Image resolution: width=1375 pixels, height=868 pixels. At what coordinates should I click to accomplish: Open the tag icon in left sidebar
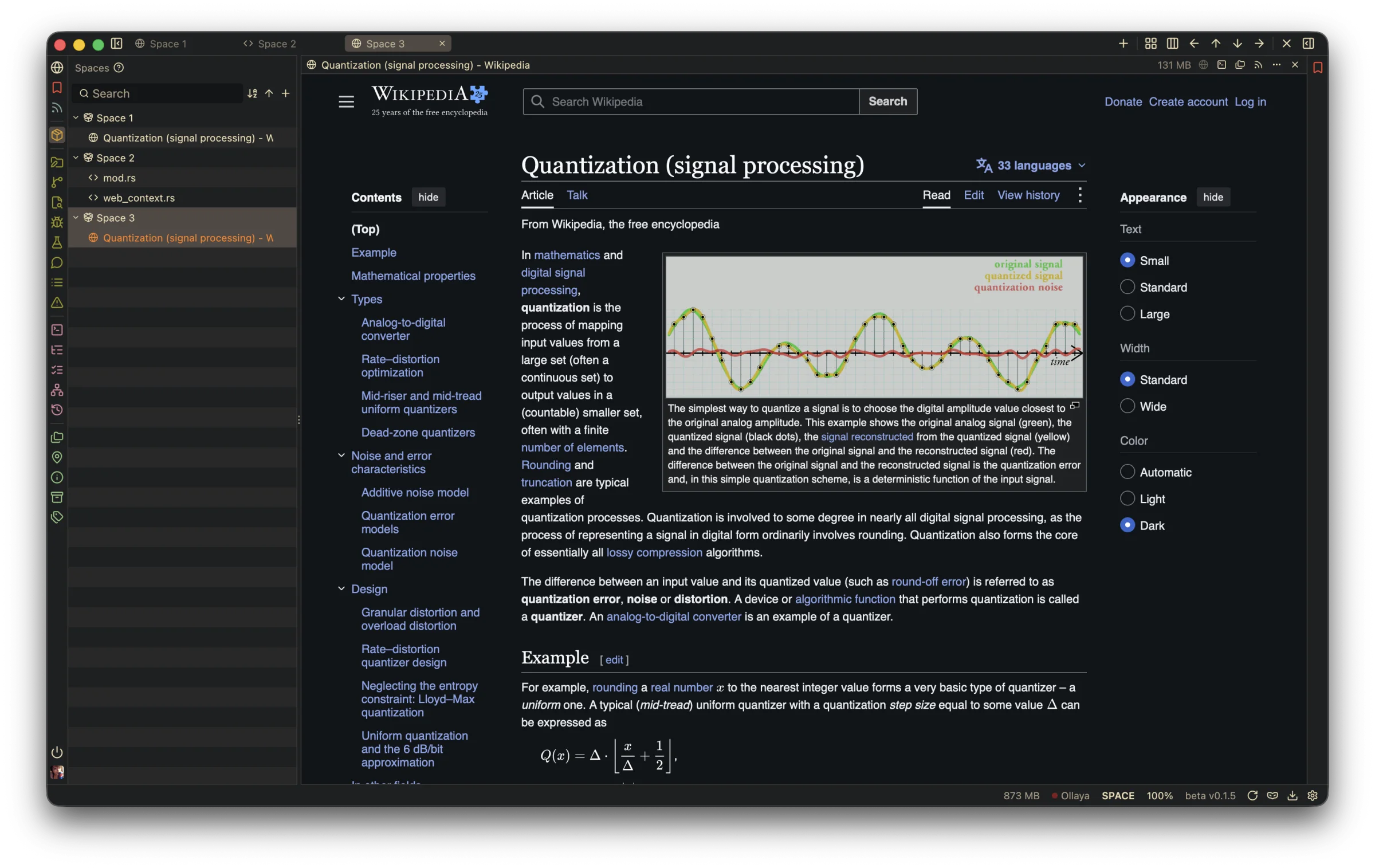(x=57, y=517)
